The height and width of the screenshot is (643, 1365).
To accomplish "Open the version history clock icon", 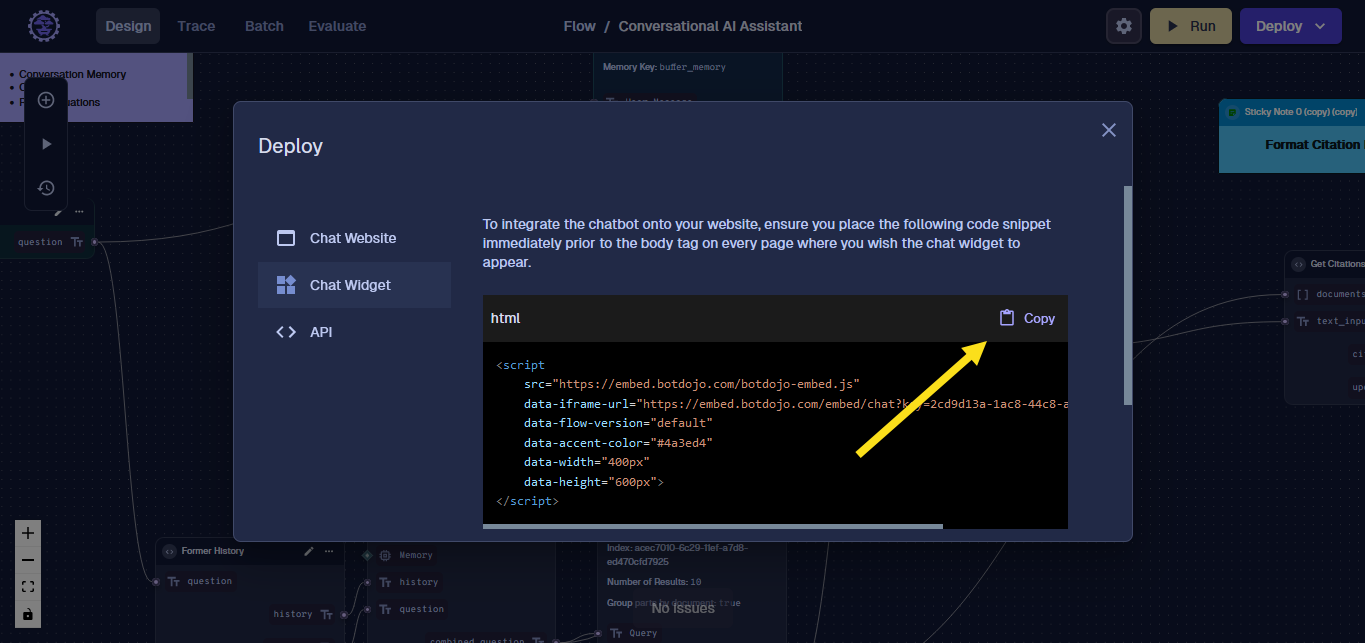I will coord(46,188).
